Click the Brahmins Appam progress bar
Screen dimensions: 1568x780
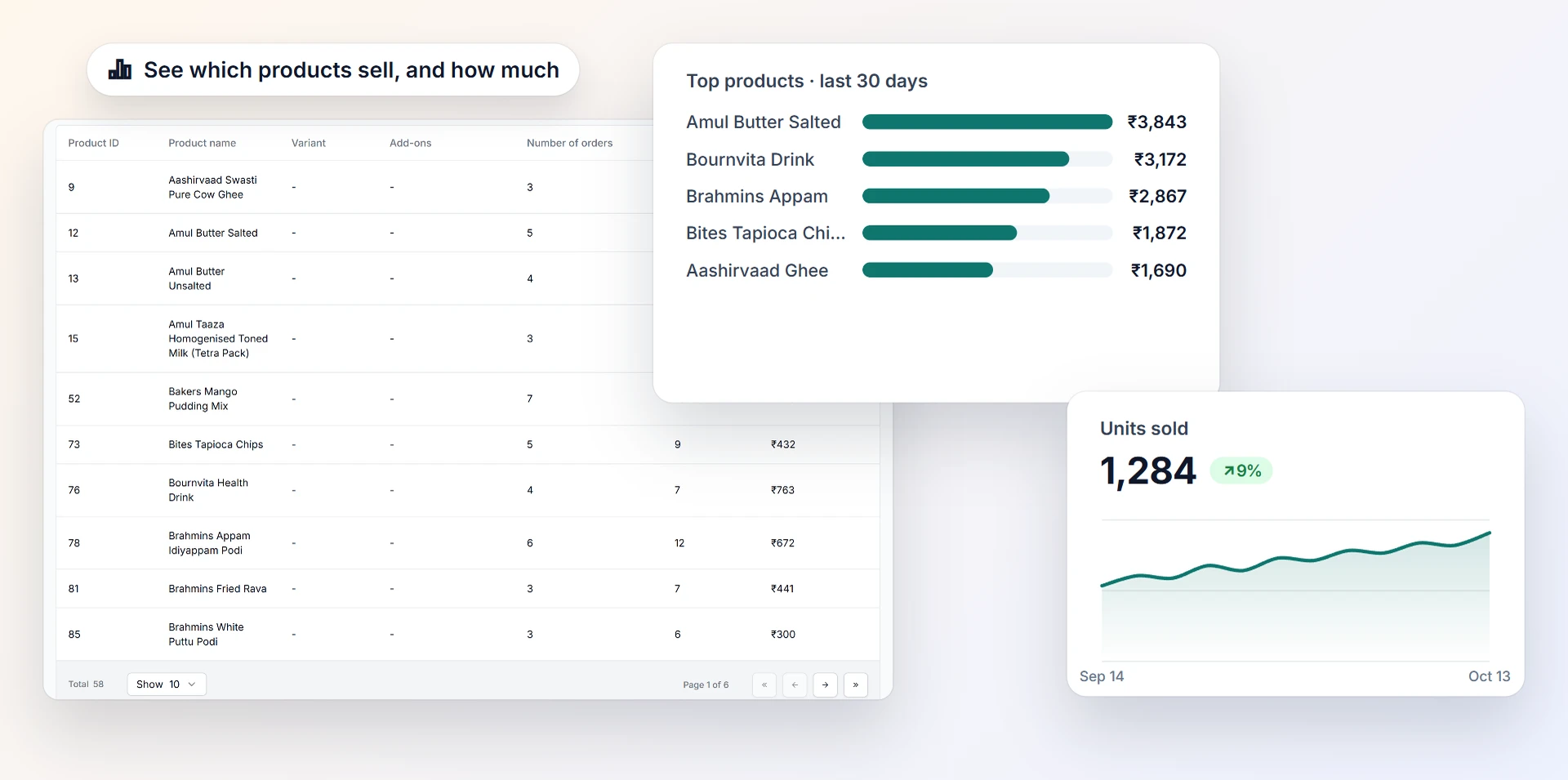tap(987, 196)
